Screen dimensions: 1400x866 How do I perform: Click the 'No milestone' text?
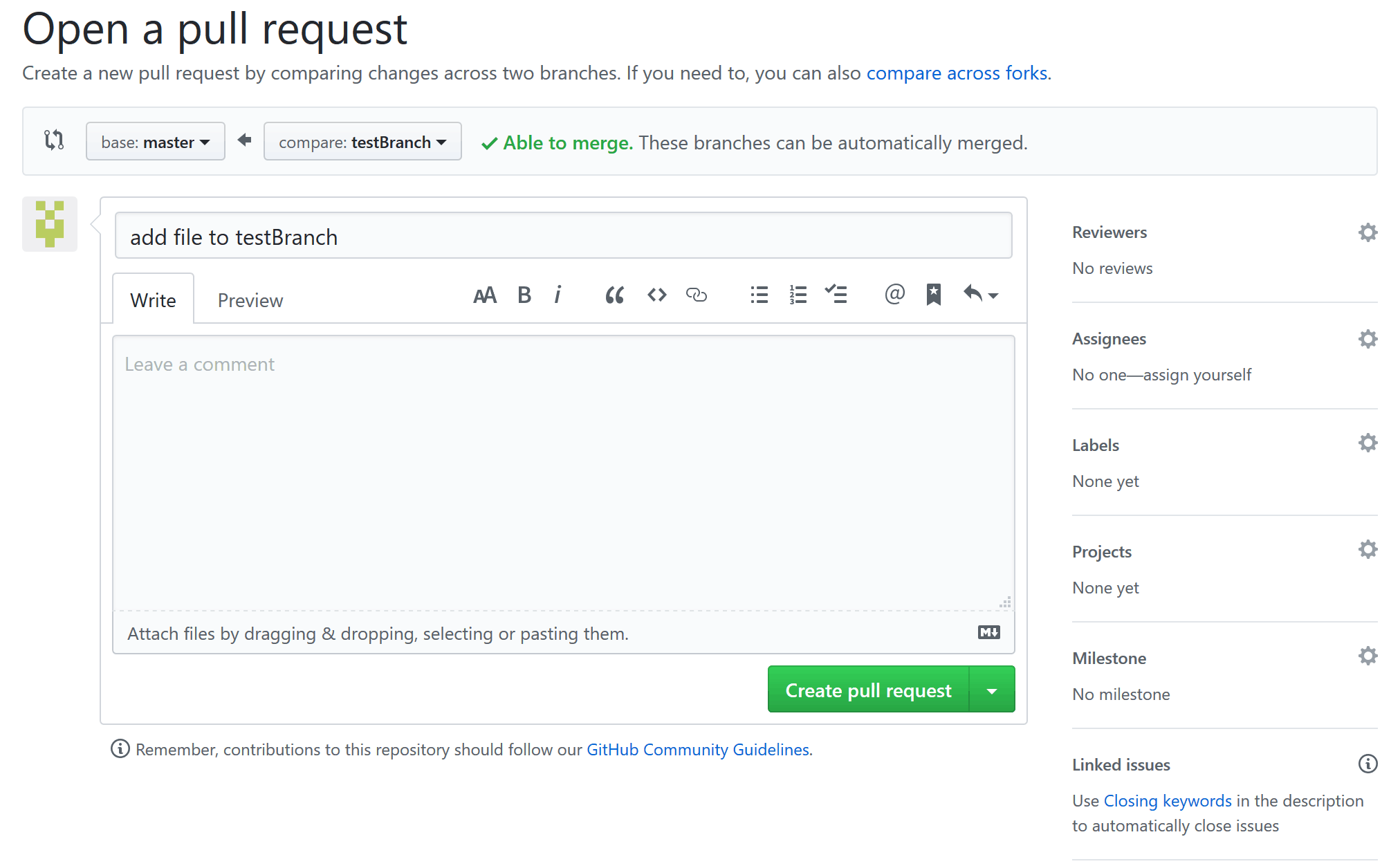tap(1121, 694)
